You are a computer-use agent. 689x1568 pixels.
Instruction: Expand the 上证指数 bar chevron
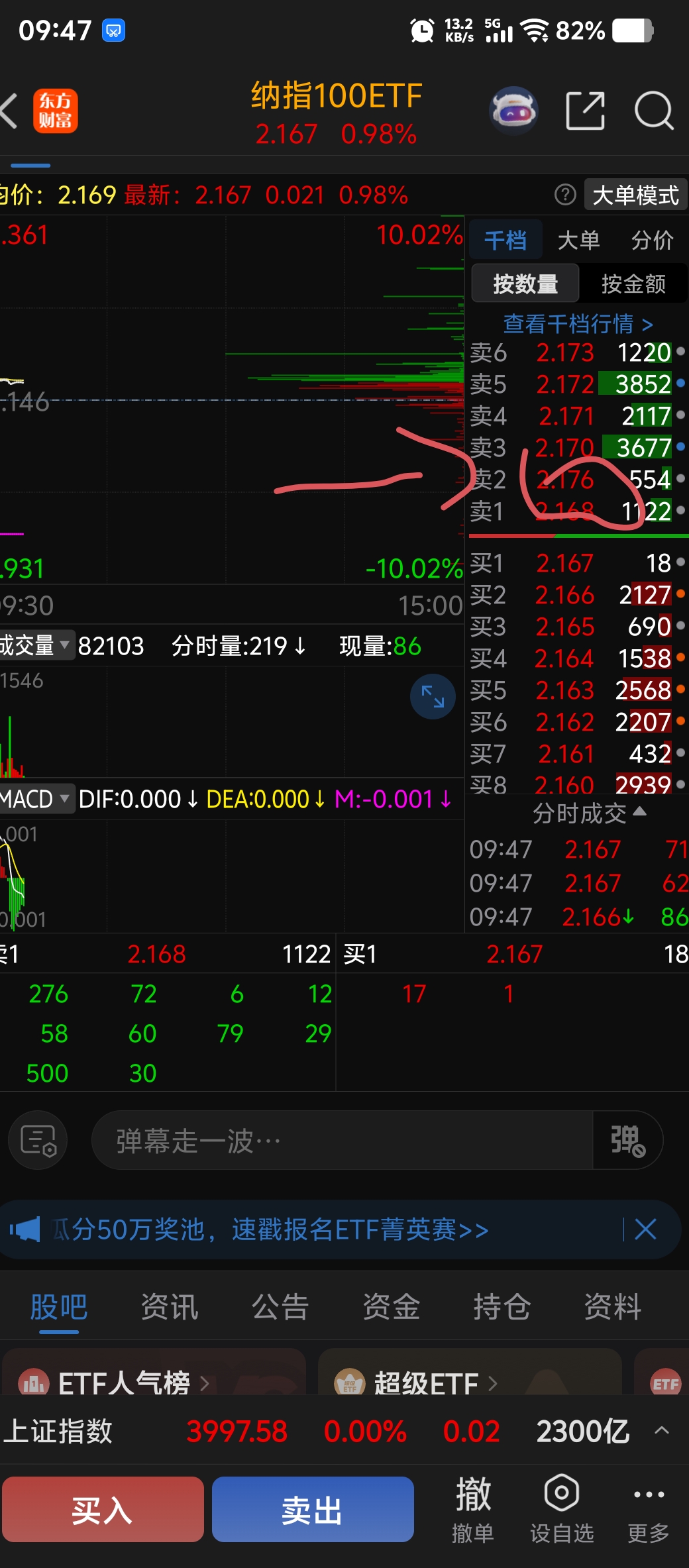pyautogui.click(x=661, y=1430)
